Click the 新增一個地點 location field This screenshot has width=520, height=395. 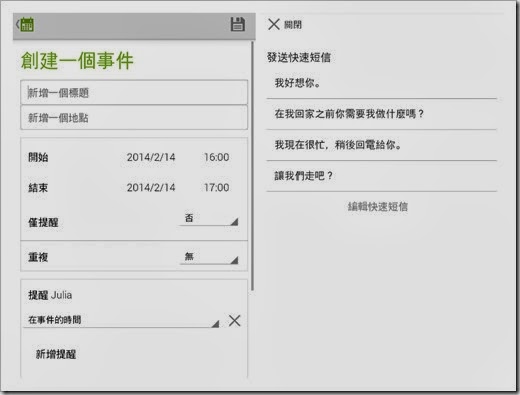(134, 118)
